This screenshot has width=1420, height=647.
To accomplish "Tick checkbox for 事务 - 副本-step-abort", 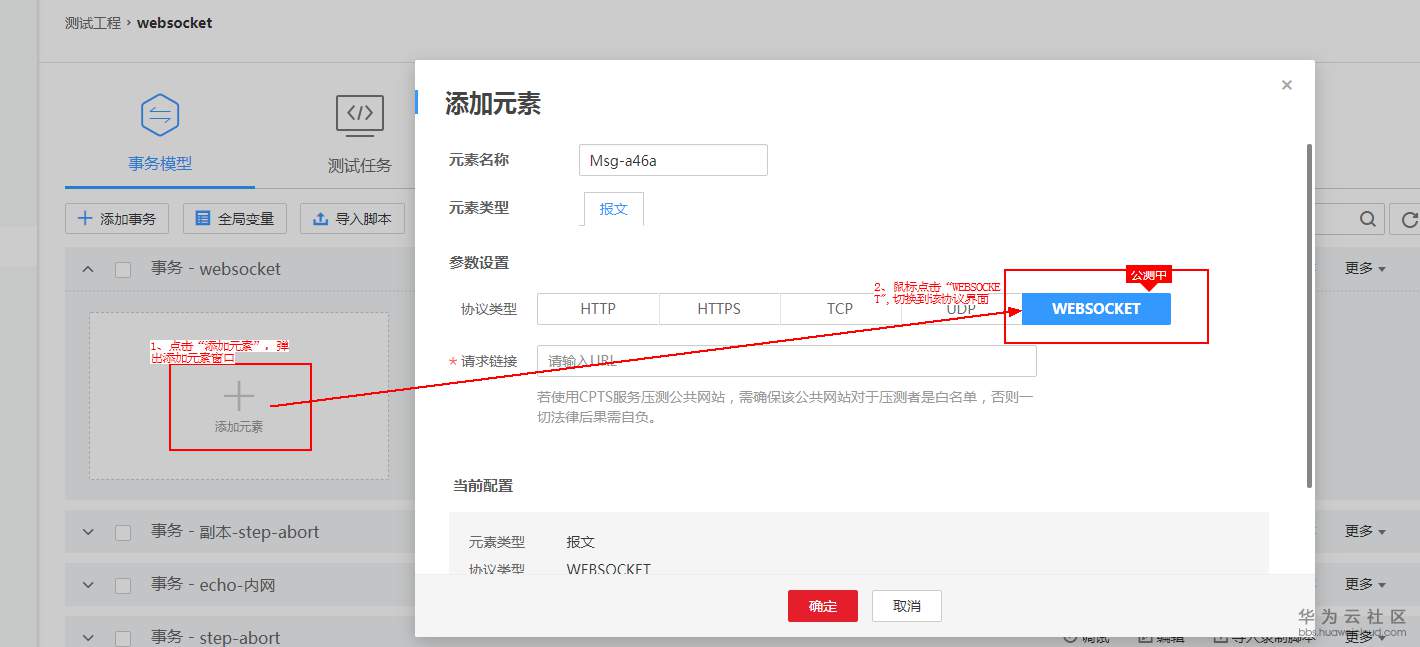I will coord(123,533).
